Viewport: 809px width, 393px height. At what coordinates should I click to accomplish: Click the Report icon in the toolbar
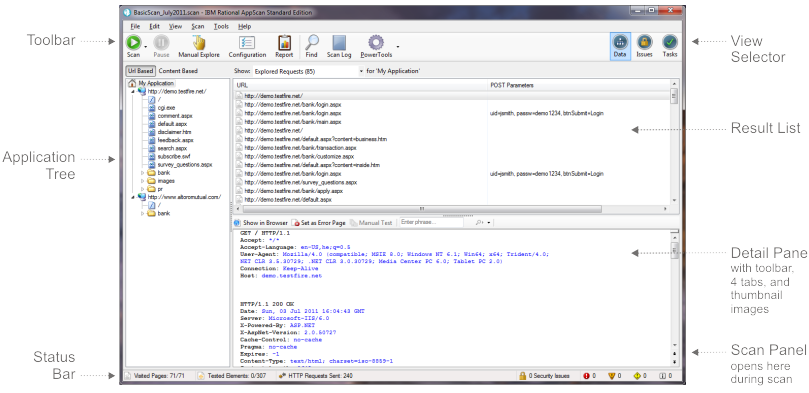284,46
